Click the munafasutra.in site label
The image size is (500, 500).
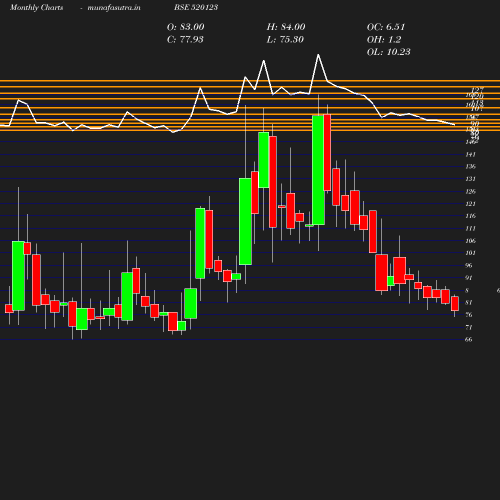point(114,7)
